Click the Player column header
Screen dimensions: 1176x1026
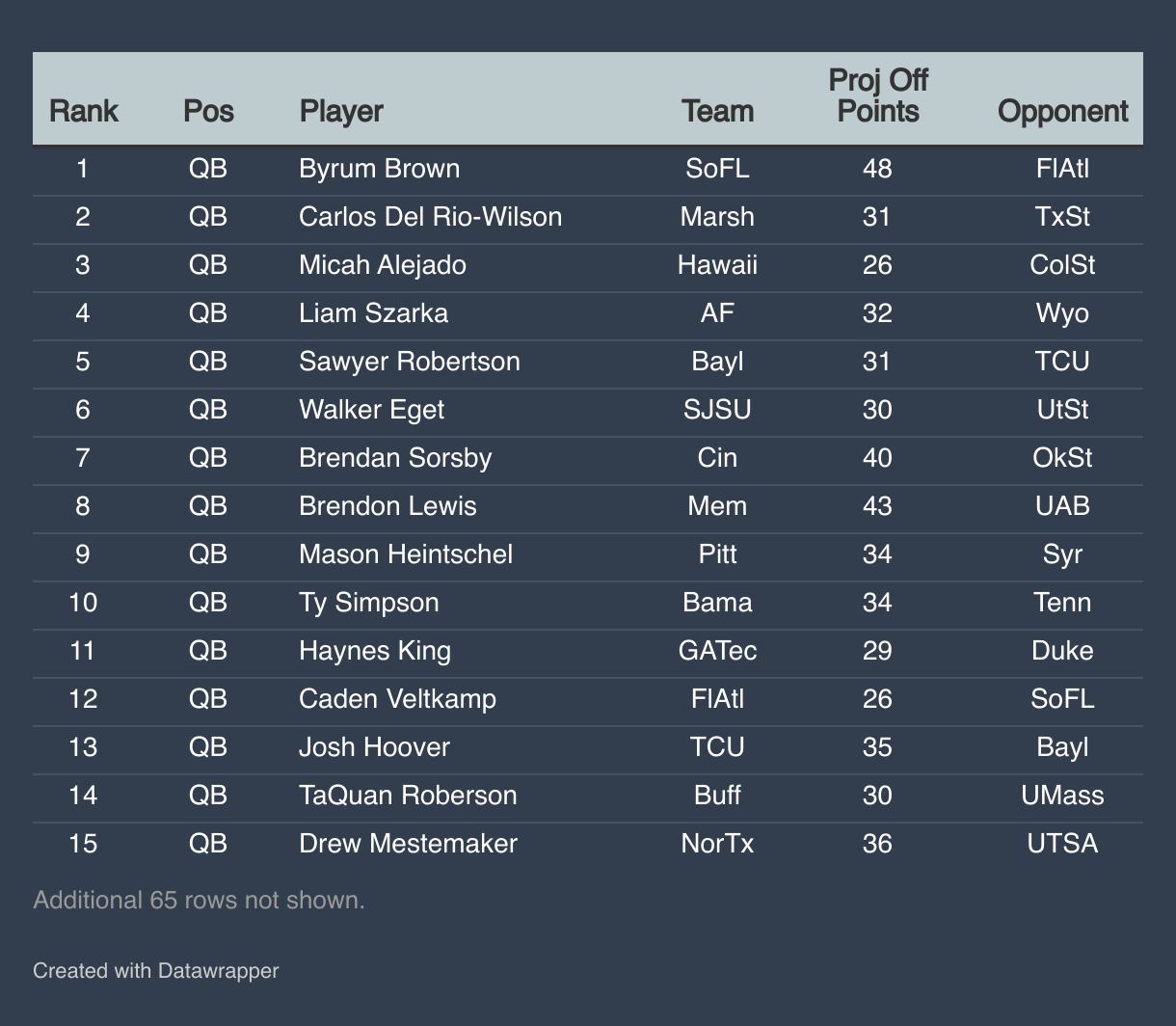pos(341,111)
